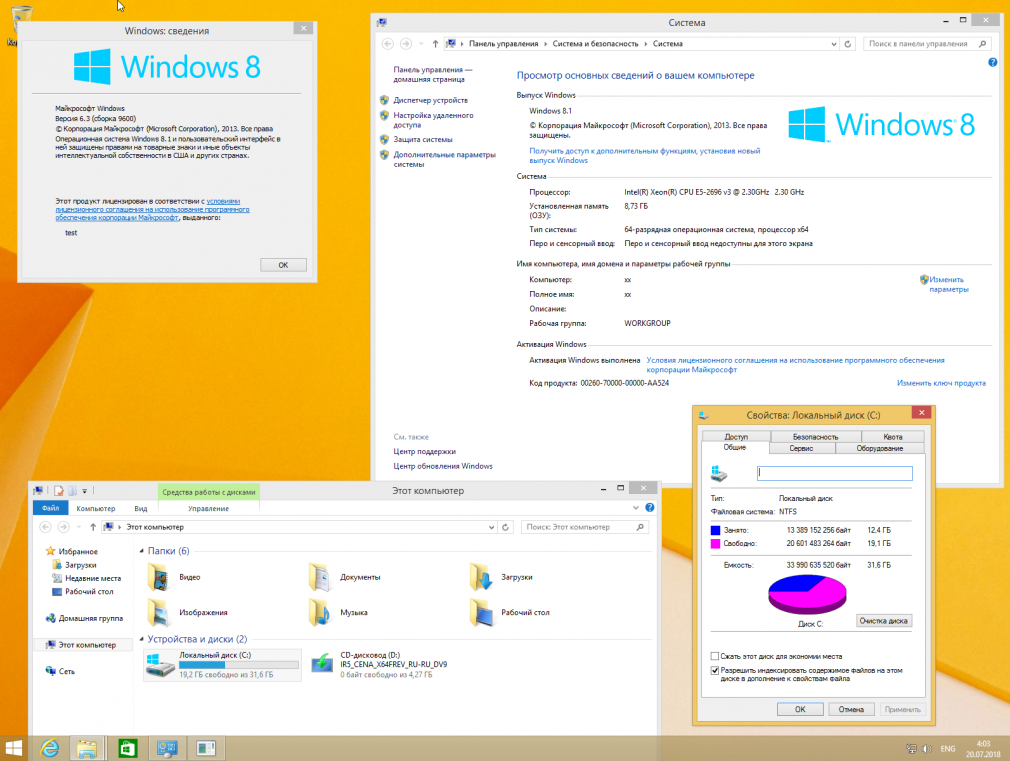Open the Windows Start button

14,748
